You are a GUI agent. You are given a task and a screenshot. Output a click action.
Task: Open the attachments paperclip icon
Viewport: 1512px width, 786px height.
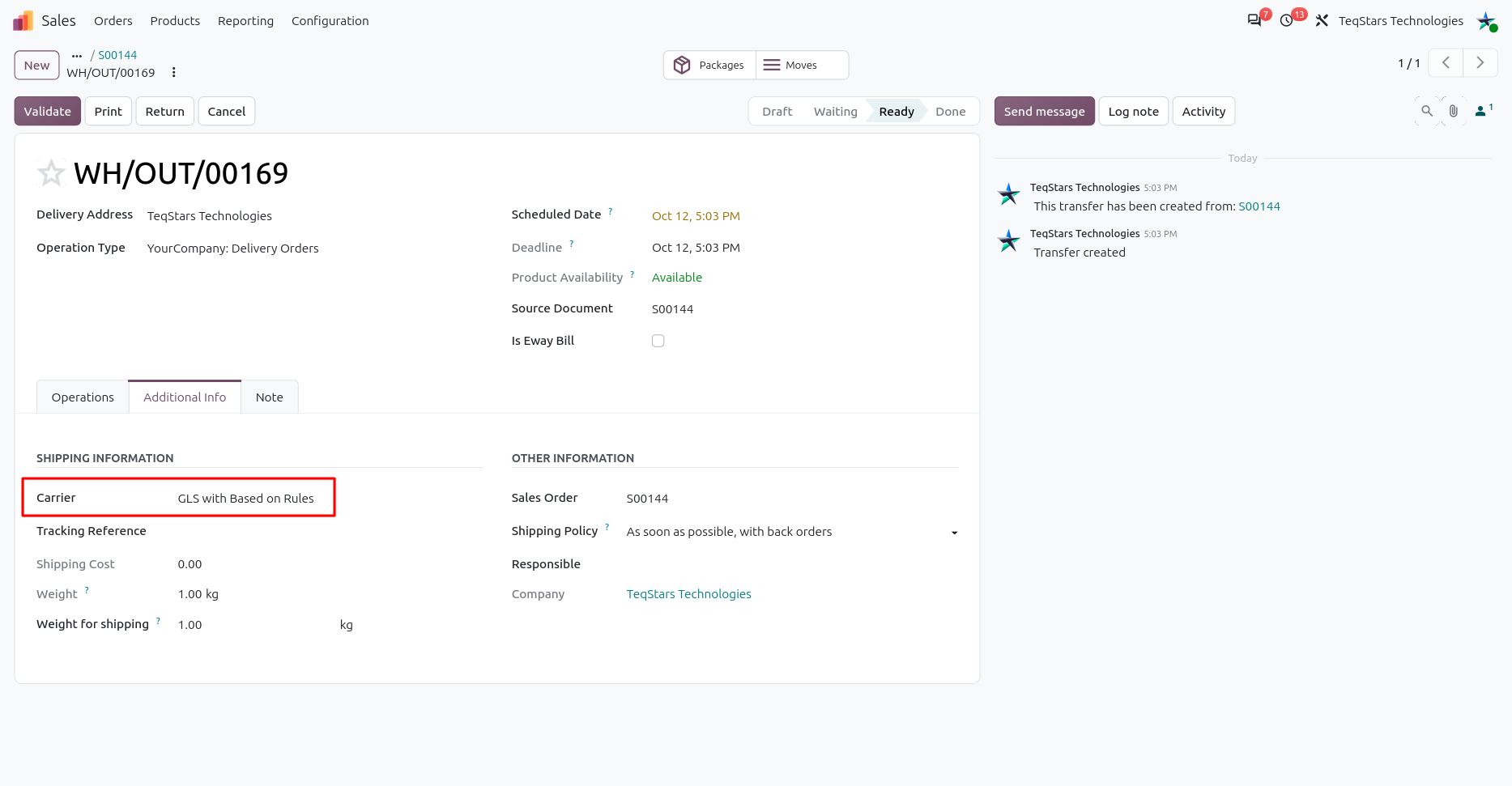[x=1454, y=112]
